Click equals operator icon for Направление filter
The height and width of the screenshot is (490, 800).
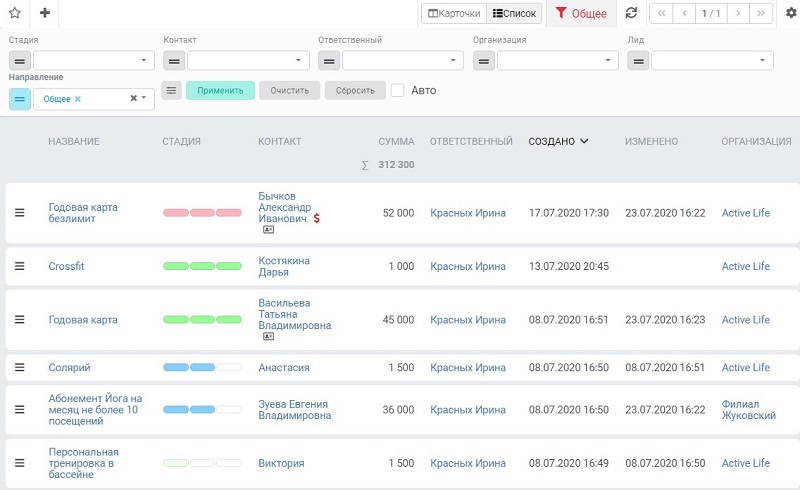[x=19, y=99]
